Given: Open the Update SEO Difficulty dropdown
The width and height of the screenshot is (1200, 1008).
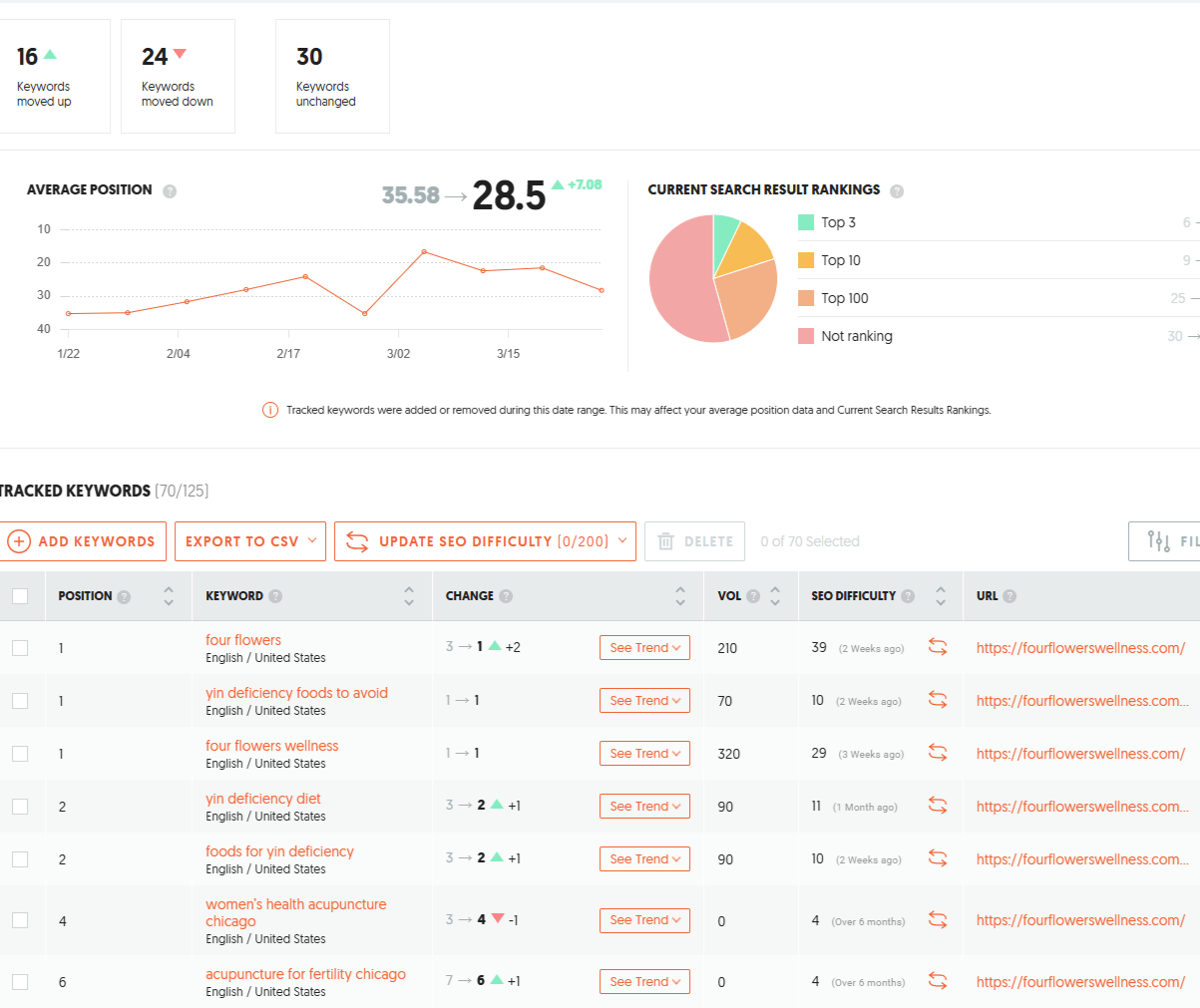Looking at the screenshot, I should pyautogui.click(x=485, y=540).
